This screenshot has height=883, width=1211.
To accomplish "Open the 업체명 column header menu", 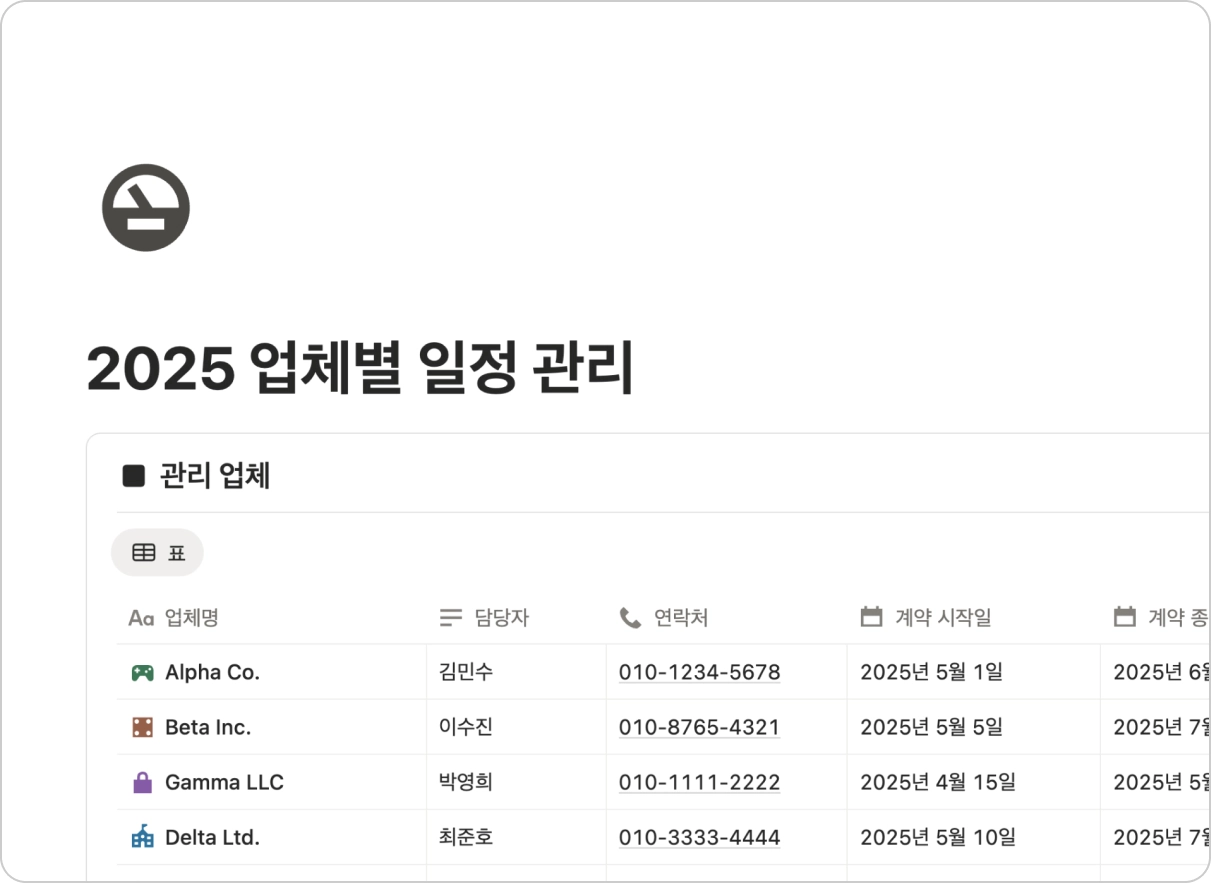I will coord(192,618).
